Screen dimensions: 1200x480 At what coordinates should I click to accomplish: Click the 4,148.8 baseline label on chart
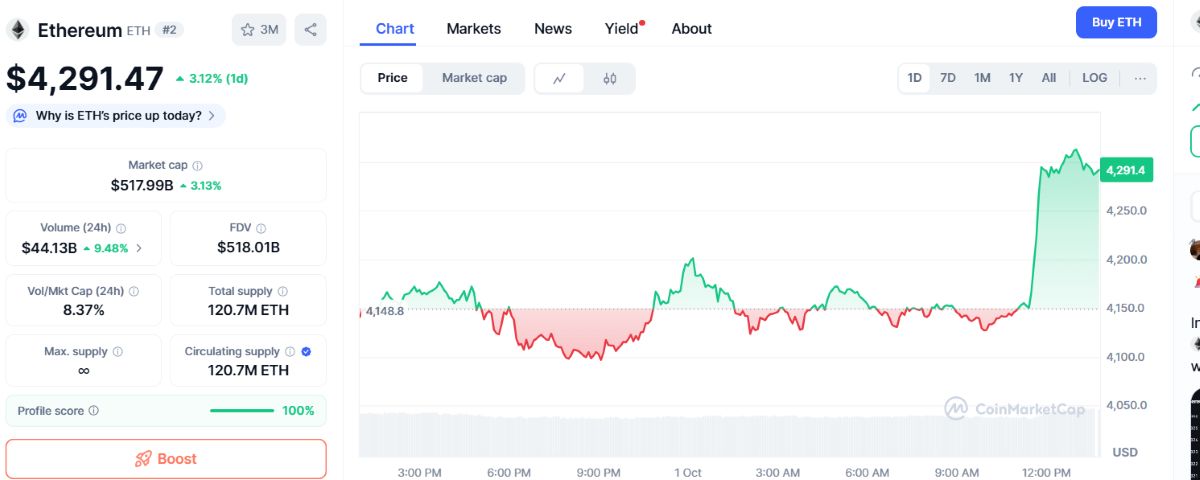385,311
